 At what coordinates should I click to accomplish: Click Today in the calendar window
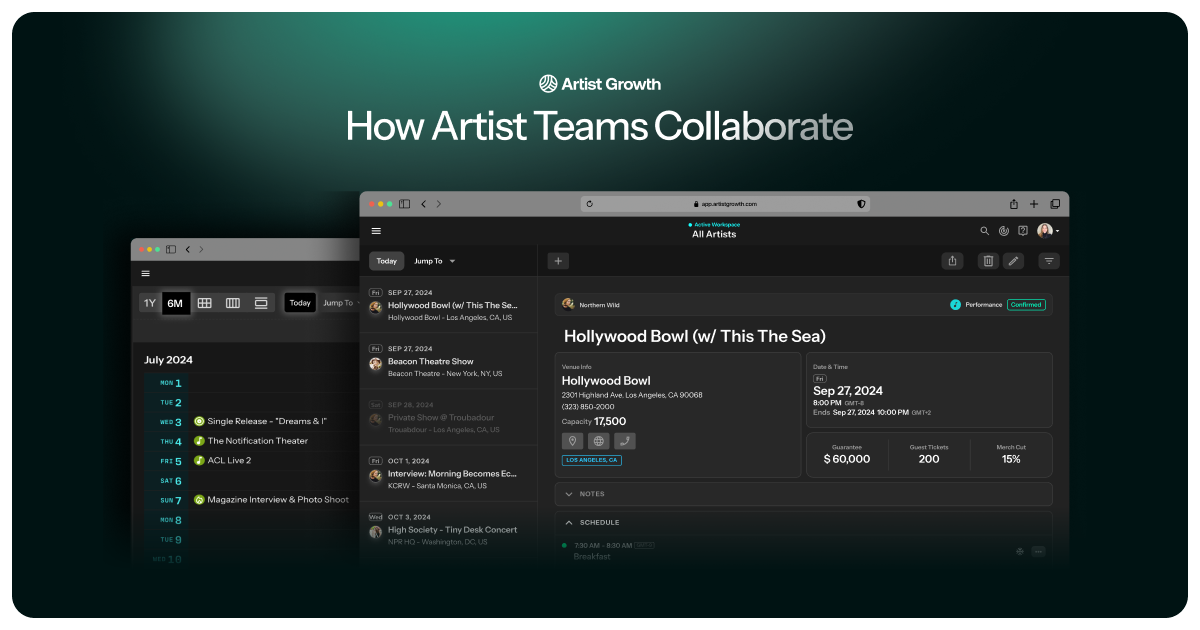[x=300, y=303]
